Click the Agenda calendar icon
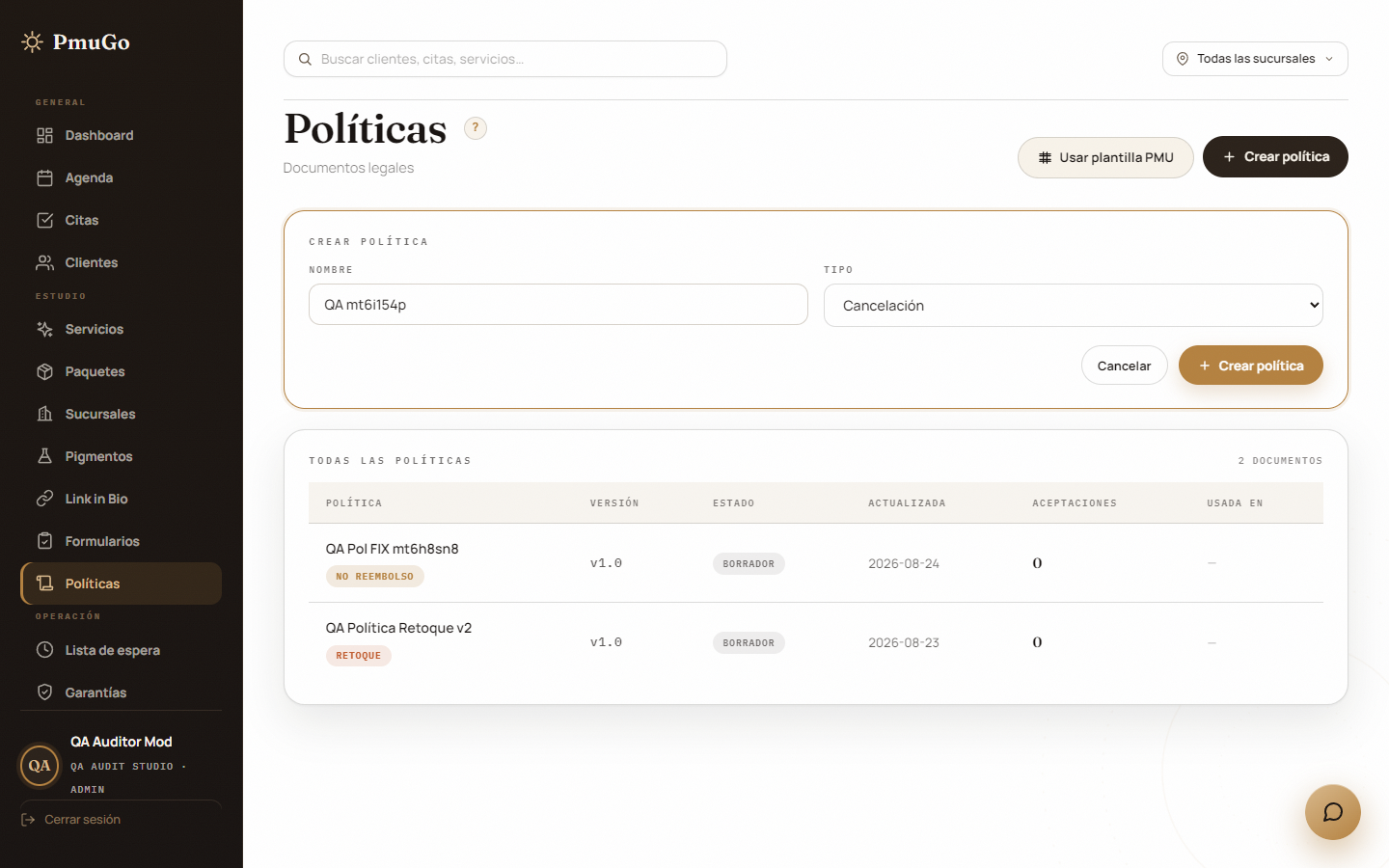Image resolution: width=1389 pixels, height=868 pixels. pyautogui.click(x=44, y=177)
